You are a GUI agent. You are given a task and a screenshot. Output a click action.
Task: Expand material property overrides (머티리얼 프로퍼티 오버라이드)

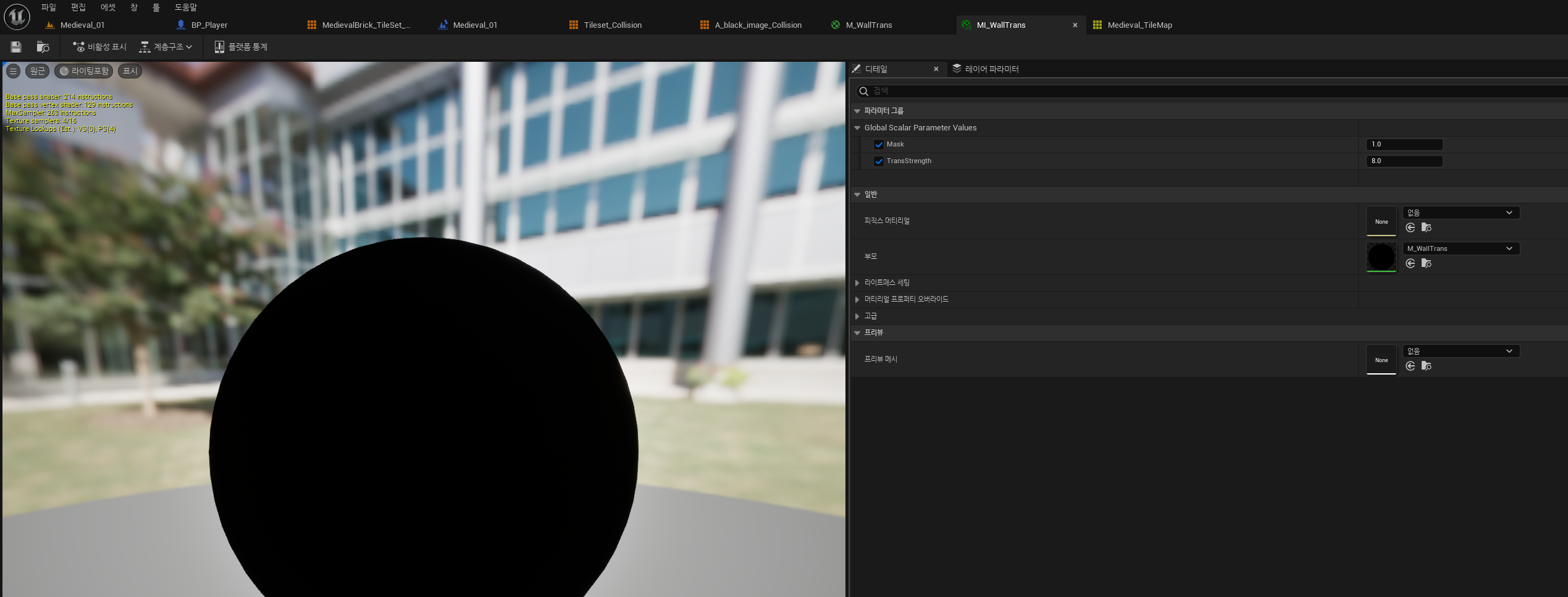pos(857,300)
